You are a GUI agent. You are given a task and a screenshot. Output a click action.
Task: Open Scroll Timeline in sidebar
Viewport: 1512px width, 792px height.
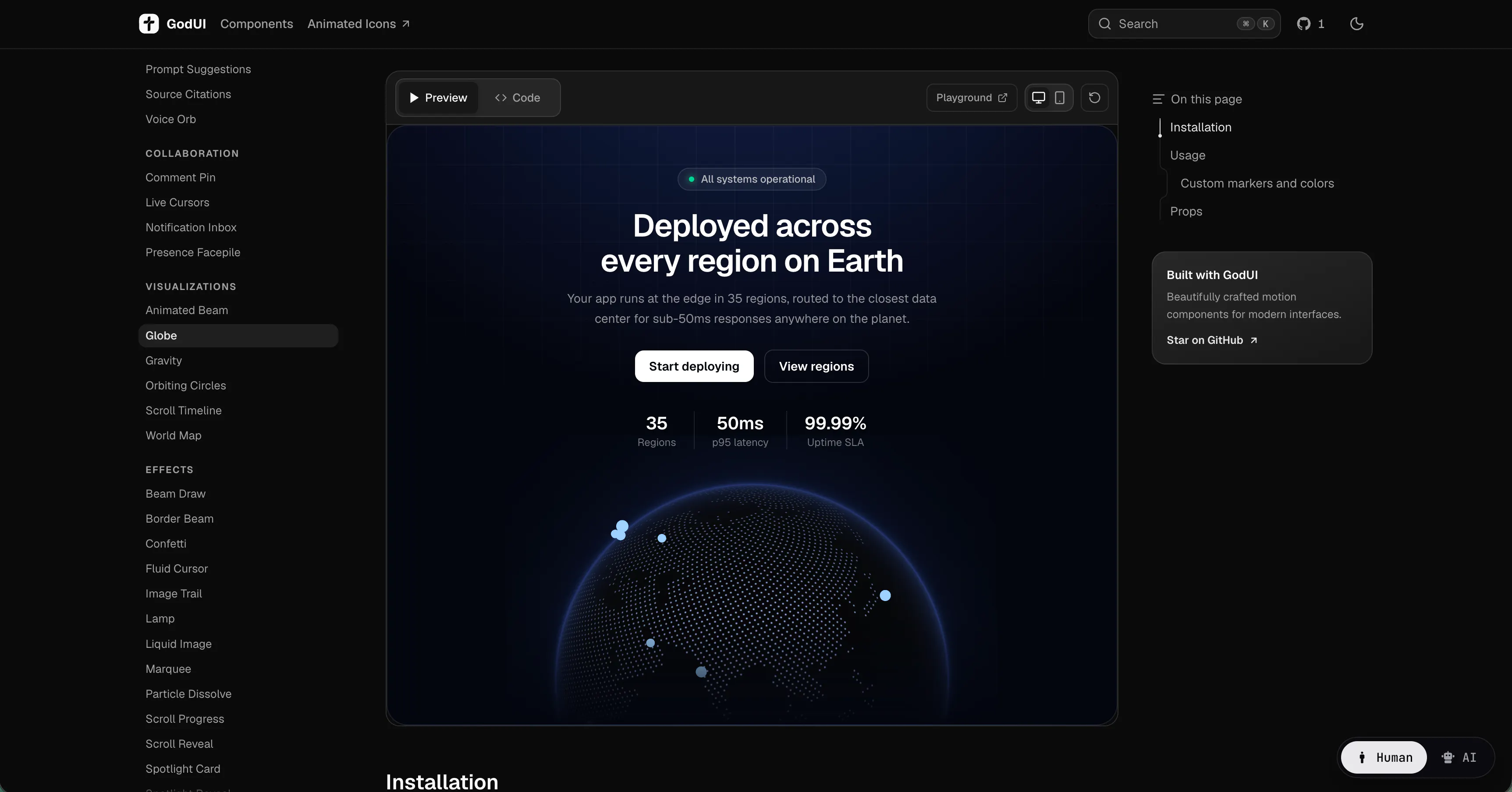[183, 410]
